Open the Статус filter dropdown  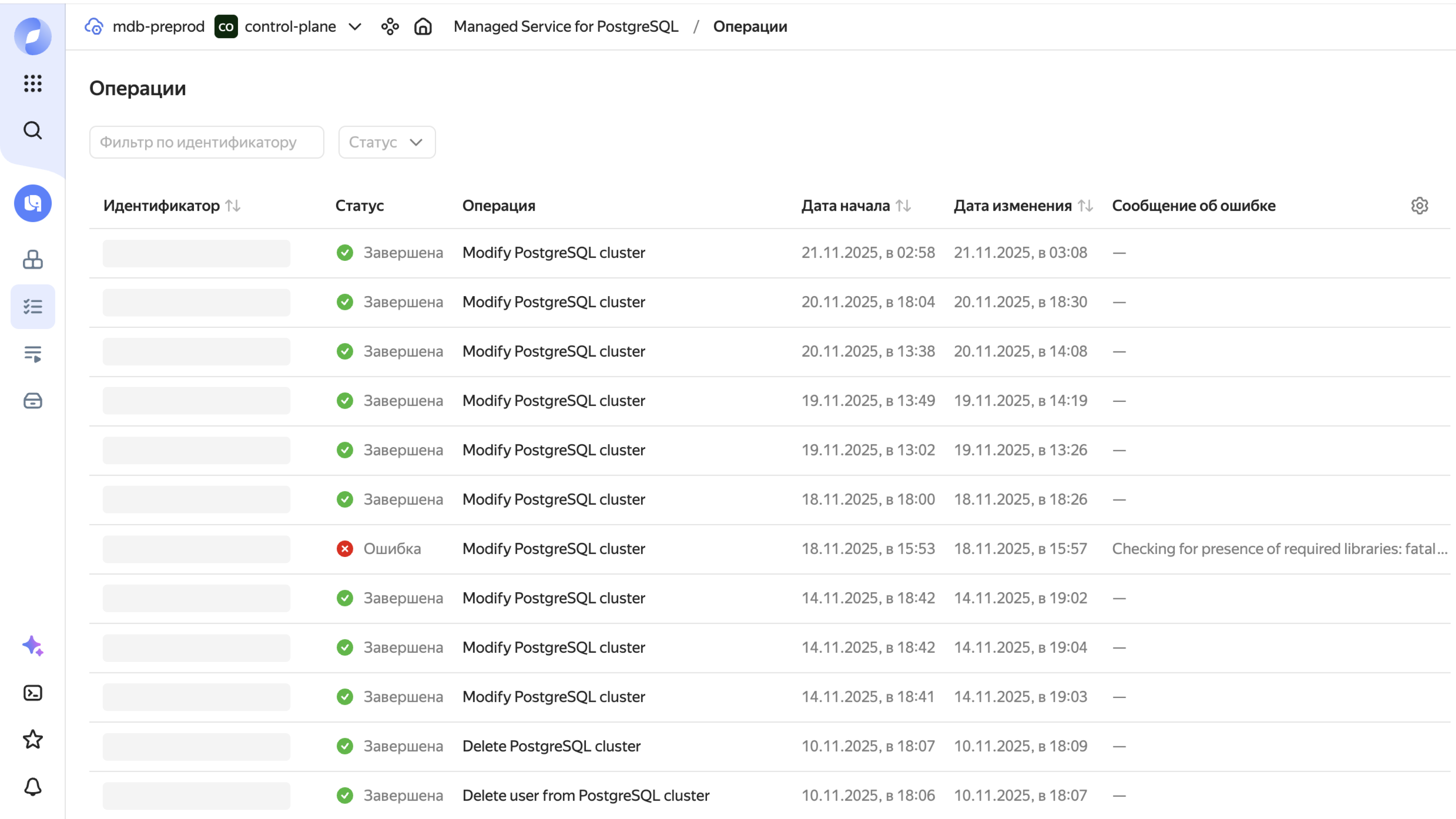click(387, 142)
